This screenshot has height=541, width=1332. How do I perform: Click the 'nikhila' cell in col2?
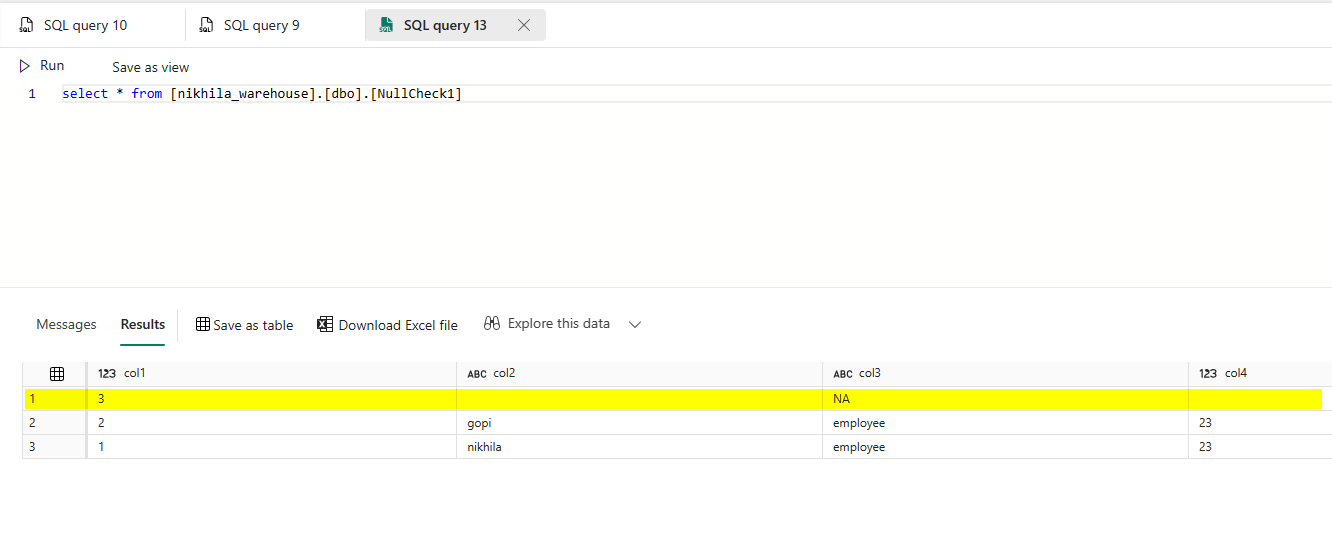(639, 447)
